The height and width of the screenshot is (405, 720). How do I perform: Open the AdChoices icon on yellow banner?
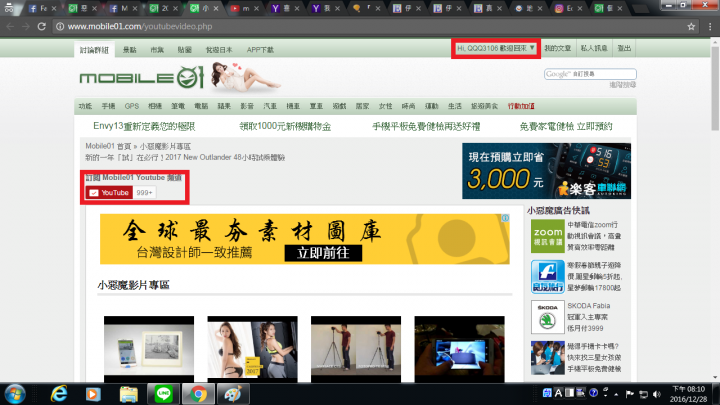(505, 218)
